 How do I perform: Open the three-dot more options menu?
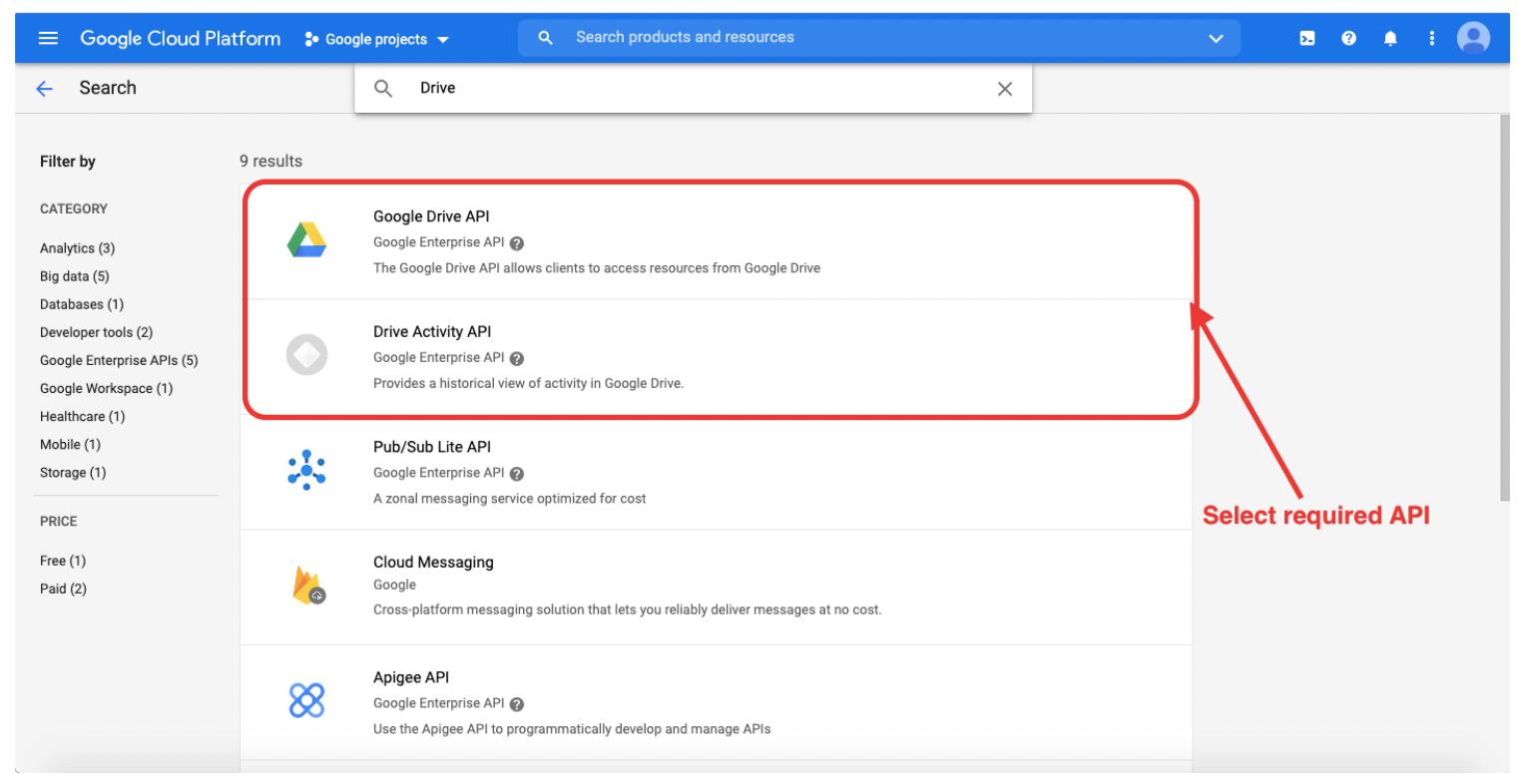point(1431,38)
